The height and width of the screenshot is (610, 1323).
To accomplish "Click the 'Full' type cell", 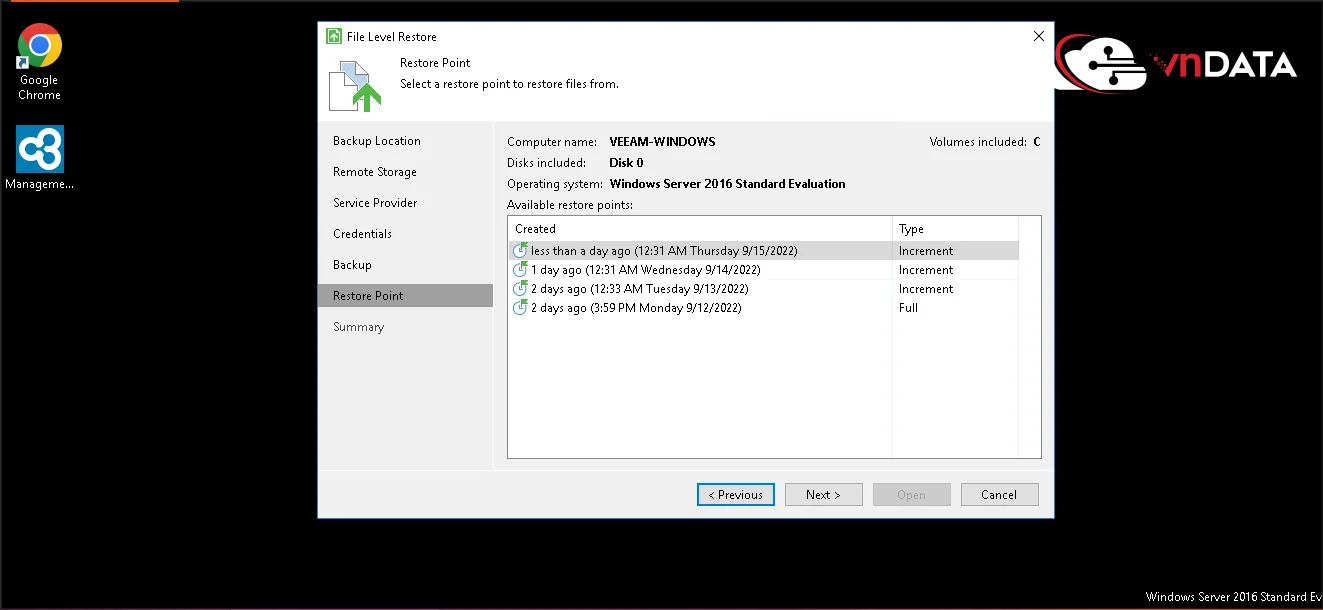I will pos(908,308).
